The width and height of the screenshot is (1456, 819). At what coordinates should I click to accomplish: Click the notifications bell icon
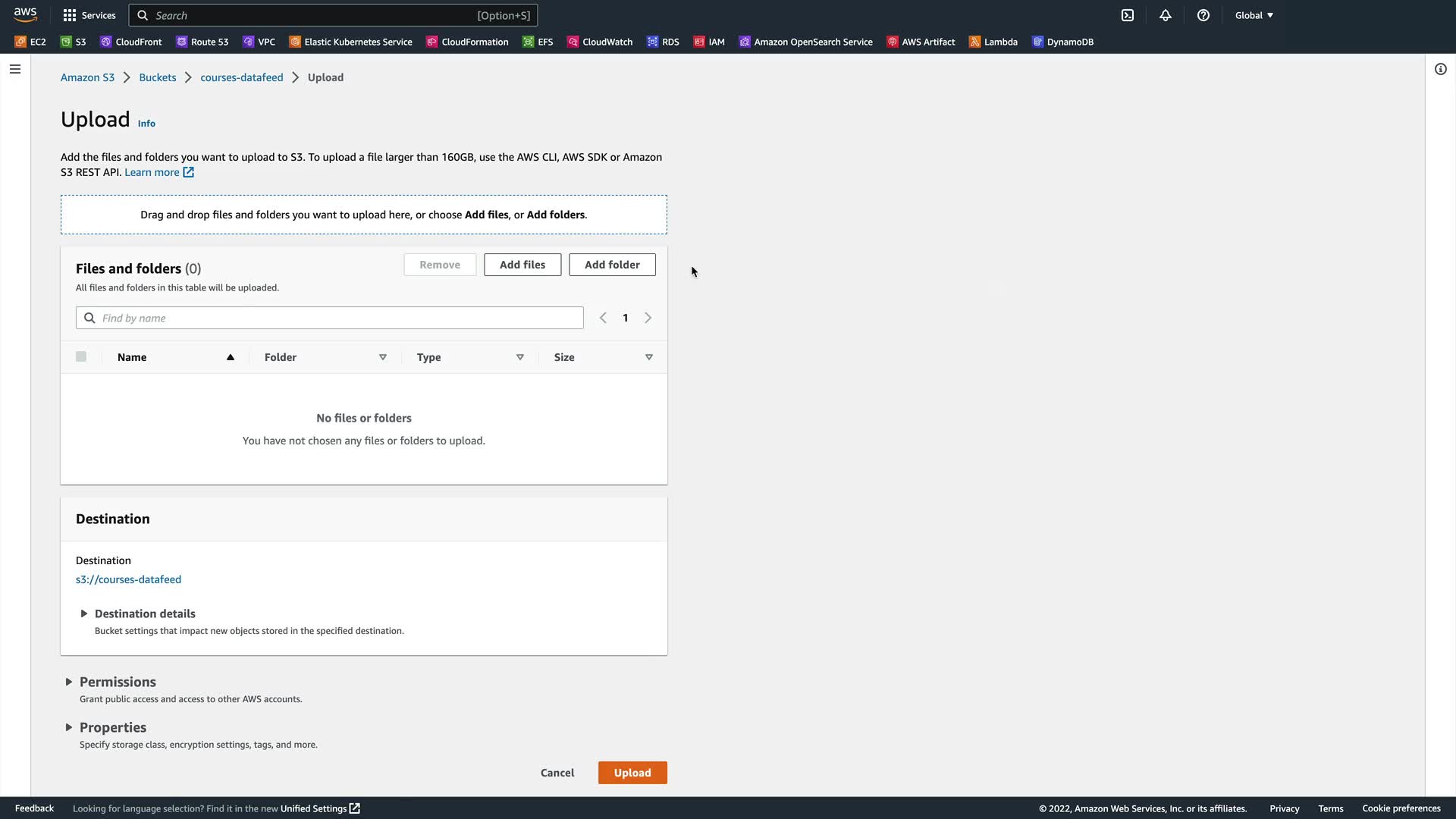click(x=1166, y=15)
